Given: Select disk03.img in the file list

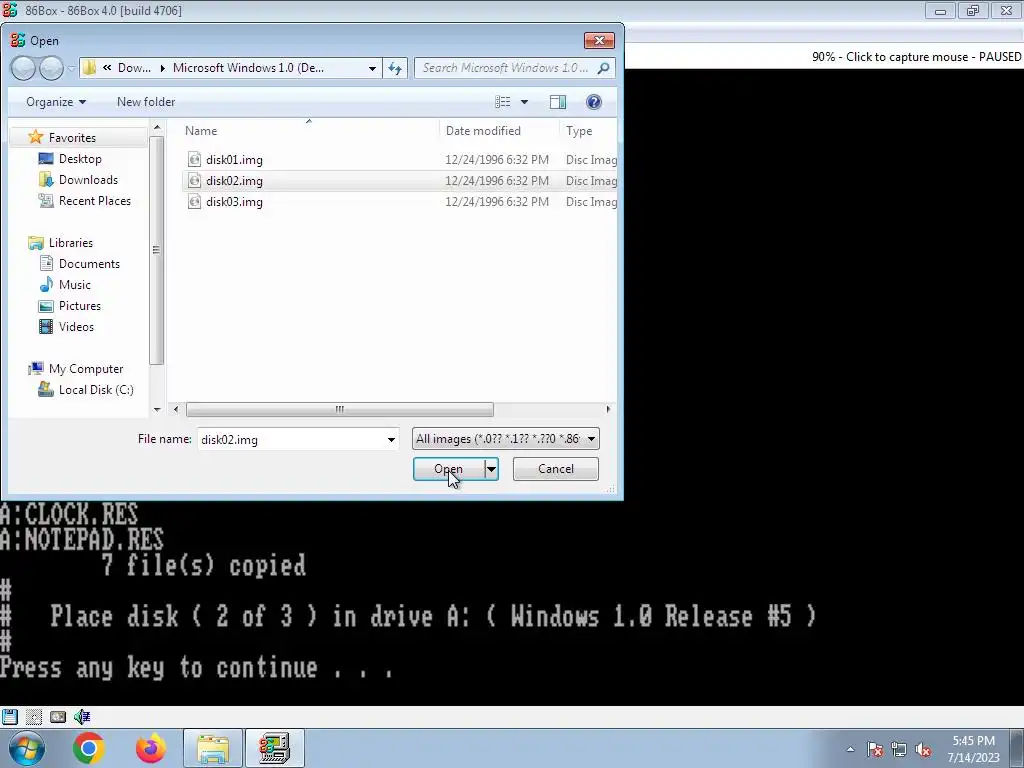Looking at the screenshot, I should tap(234, 202).
